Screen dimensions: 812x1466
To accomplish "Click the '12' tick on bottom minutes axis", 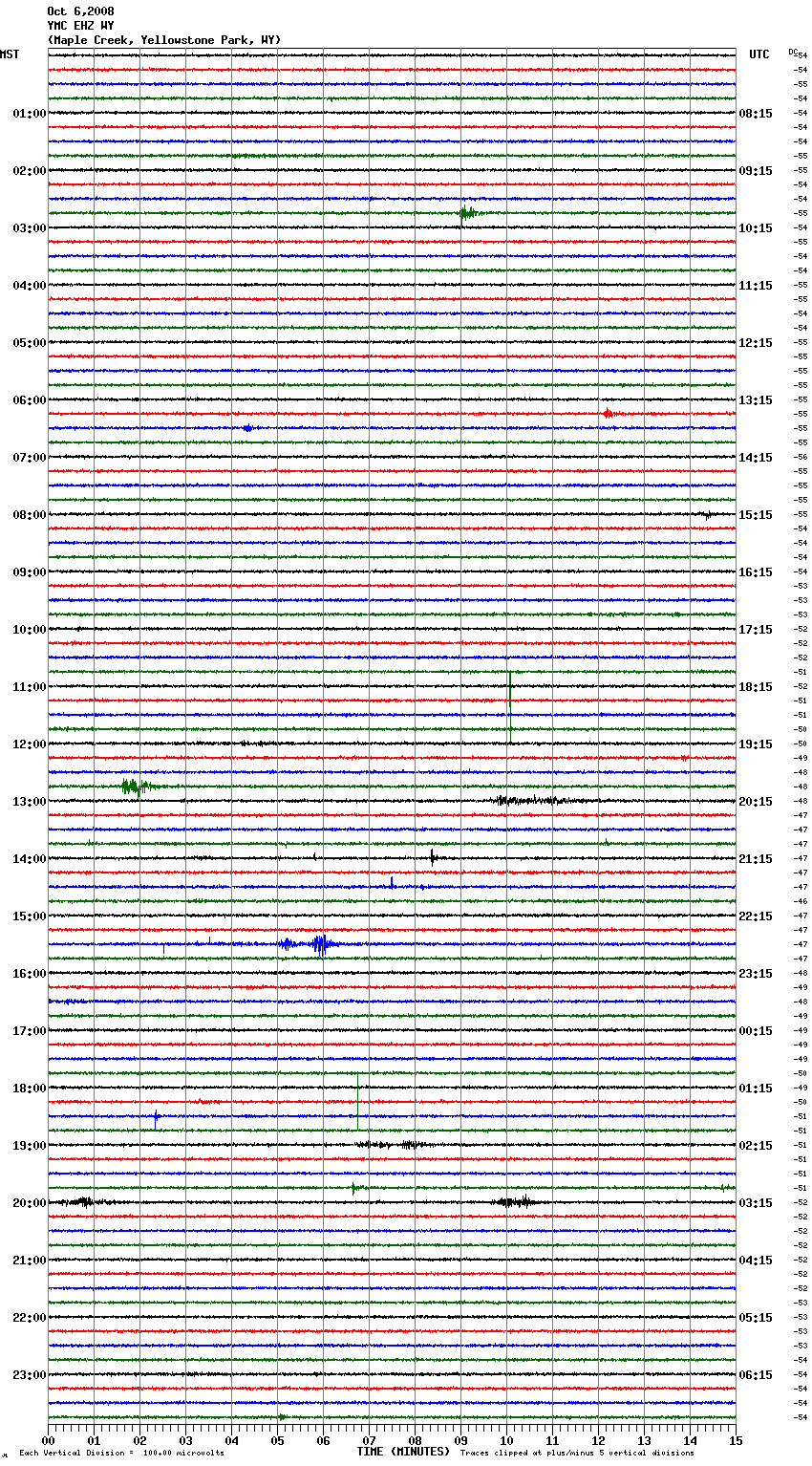I will point(598,1439).
